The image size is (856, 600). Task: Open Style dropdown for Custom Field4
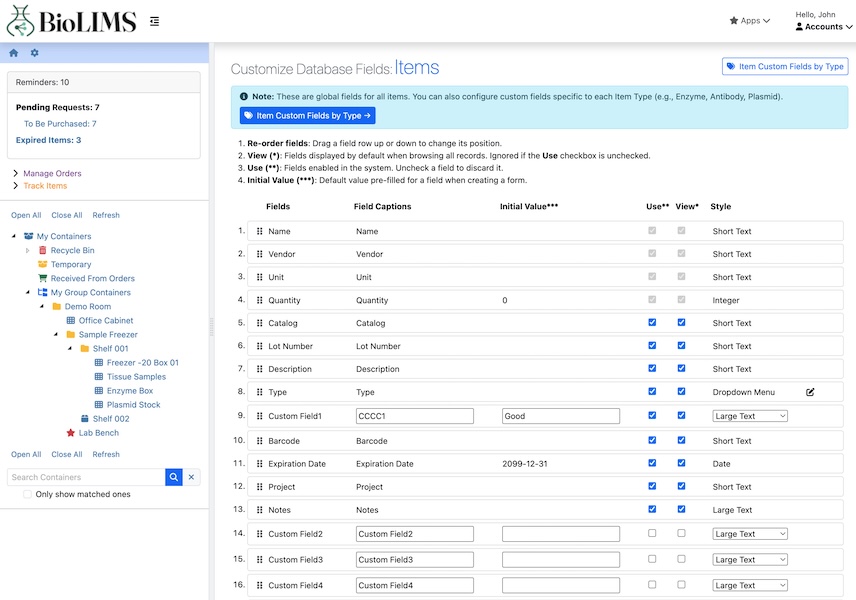point(750,585)
